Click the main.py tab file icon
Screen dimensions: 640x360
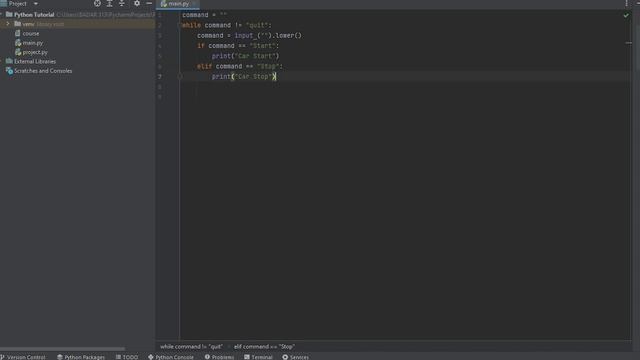(164, 4)
